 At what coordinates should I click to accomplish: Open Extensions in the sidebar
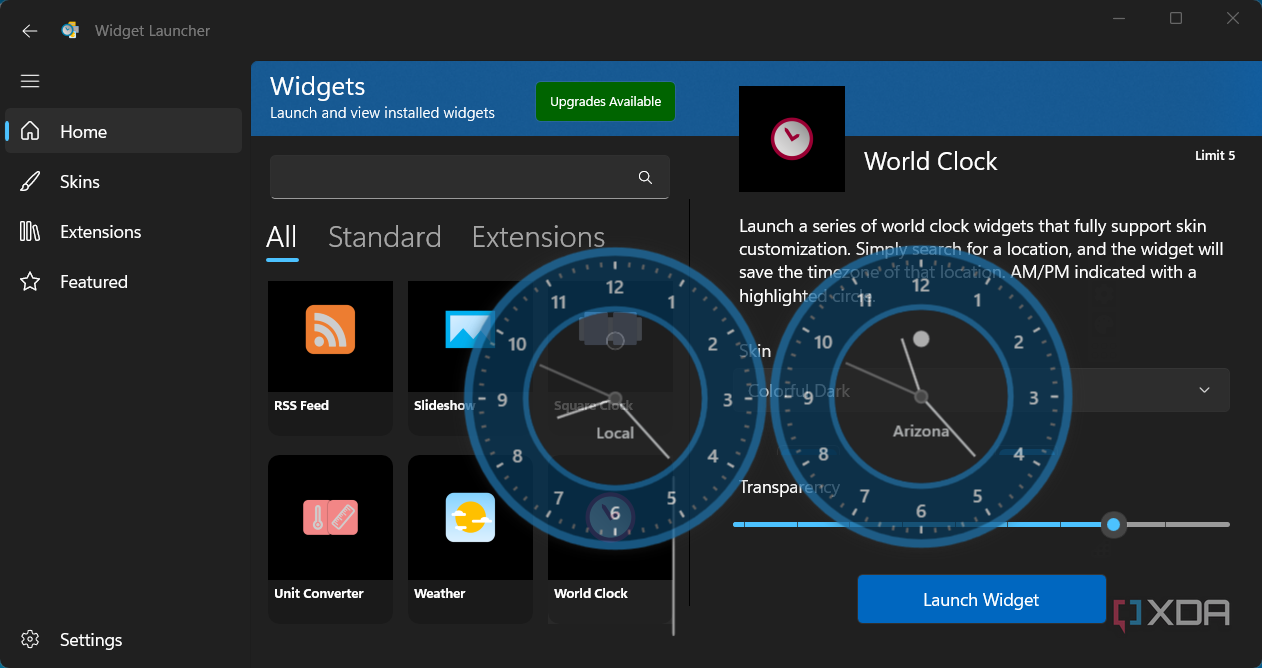tap(100, 232)
